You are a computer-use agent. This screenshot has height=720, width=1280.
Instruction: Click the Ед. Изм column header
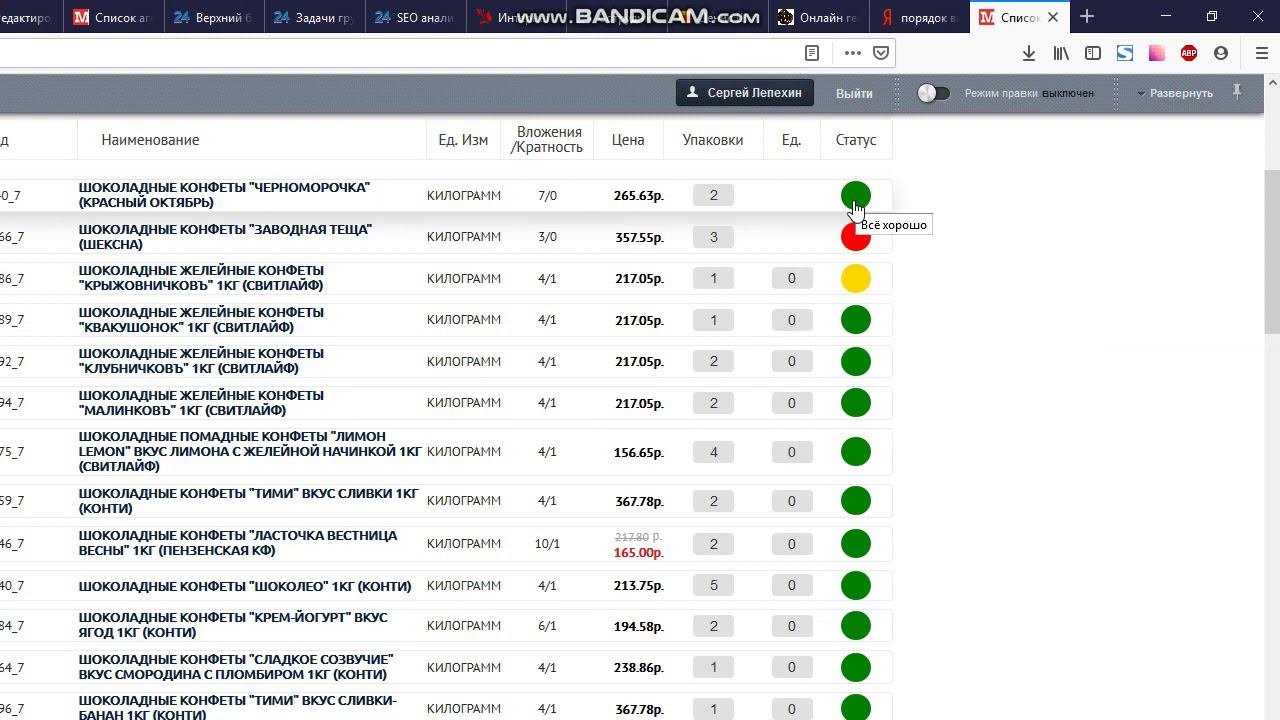[x=463, y=140]
